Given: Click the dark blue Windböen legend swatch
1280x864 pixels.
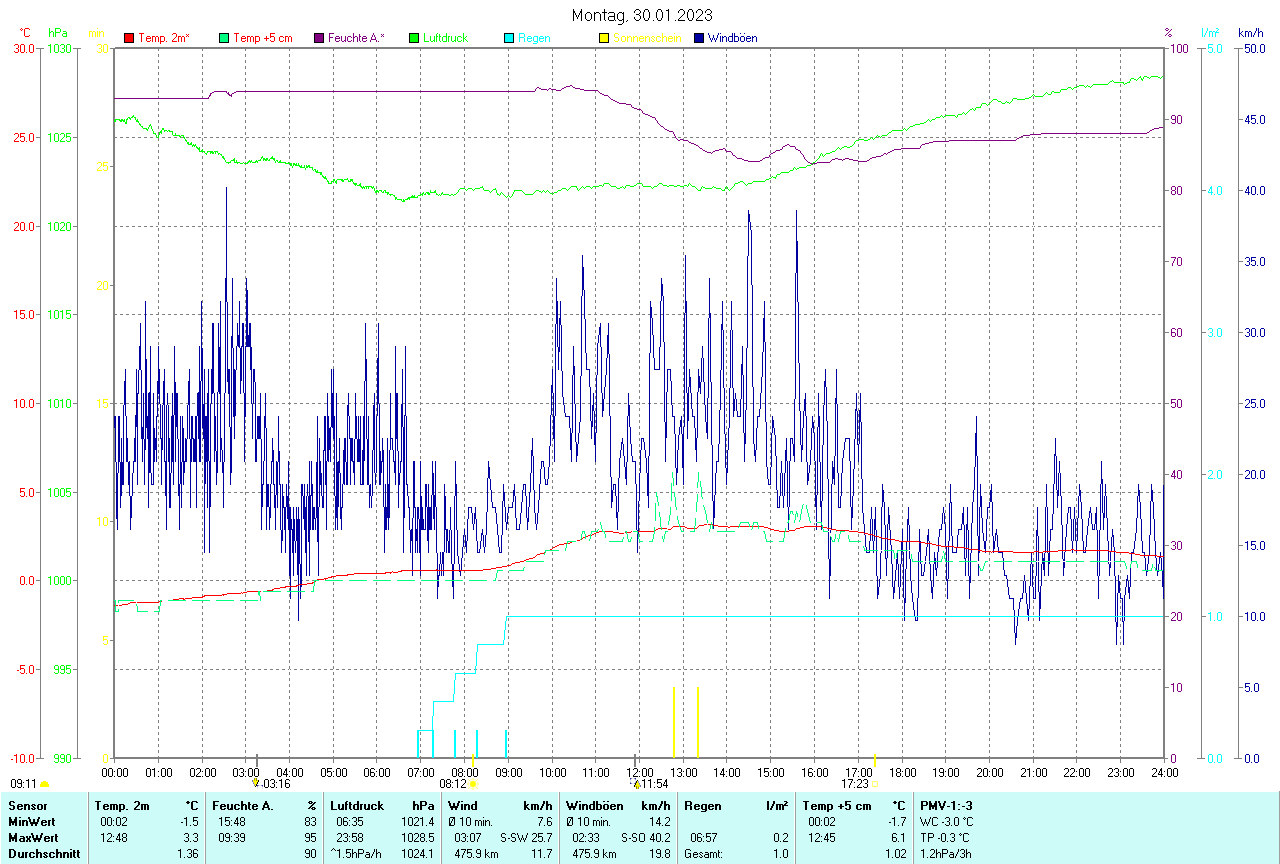Looking at the screenshot, I should pos(699,38).
